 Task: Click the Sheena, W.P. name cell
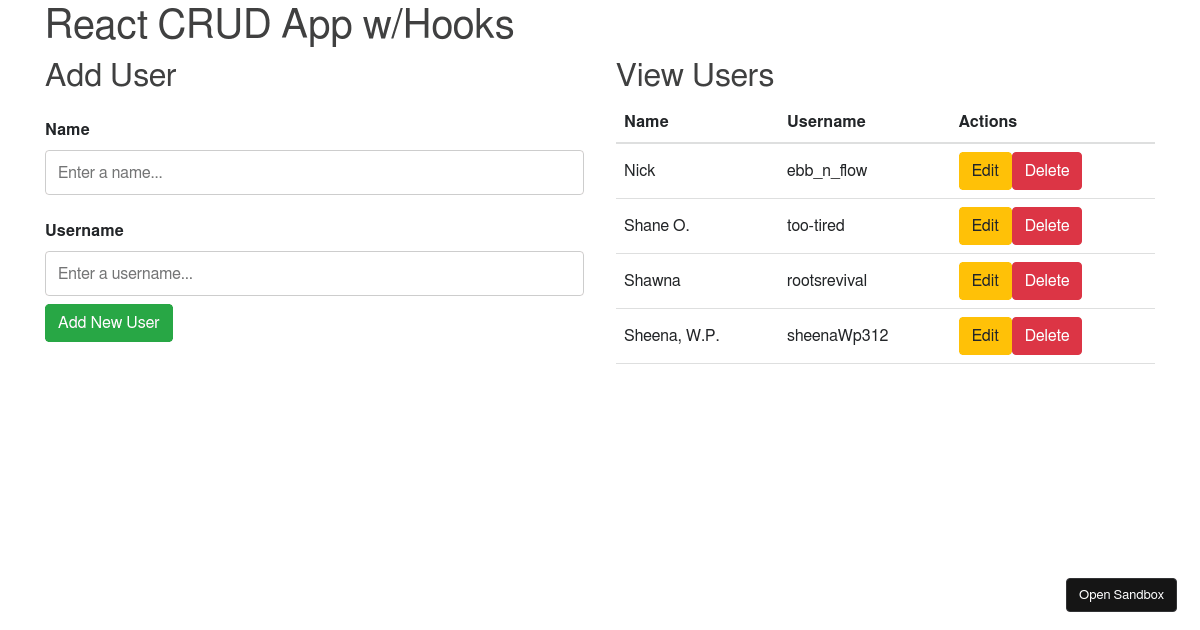click(671, 335)
